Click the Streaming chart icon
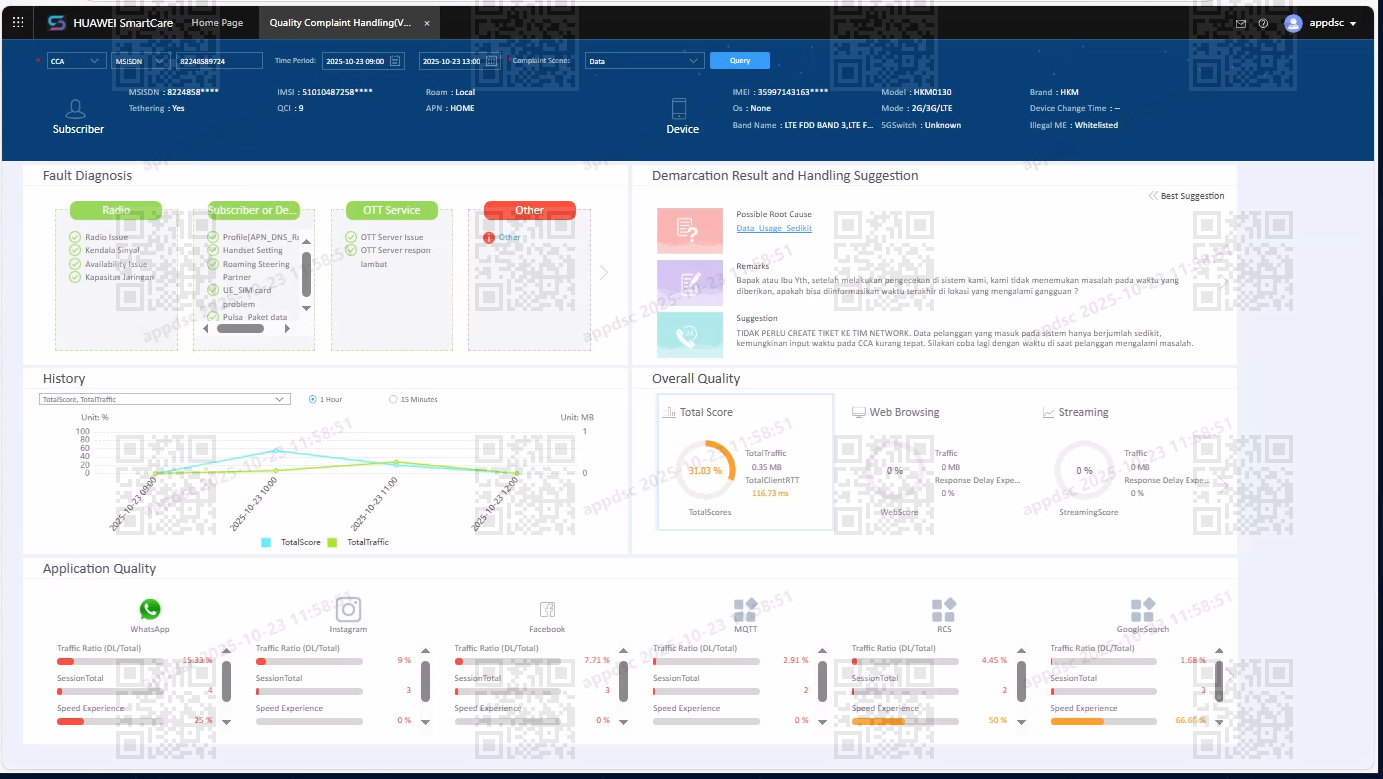The image size is (1383, 779). click(1048, 412)
